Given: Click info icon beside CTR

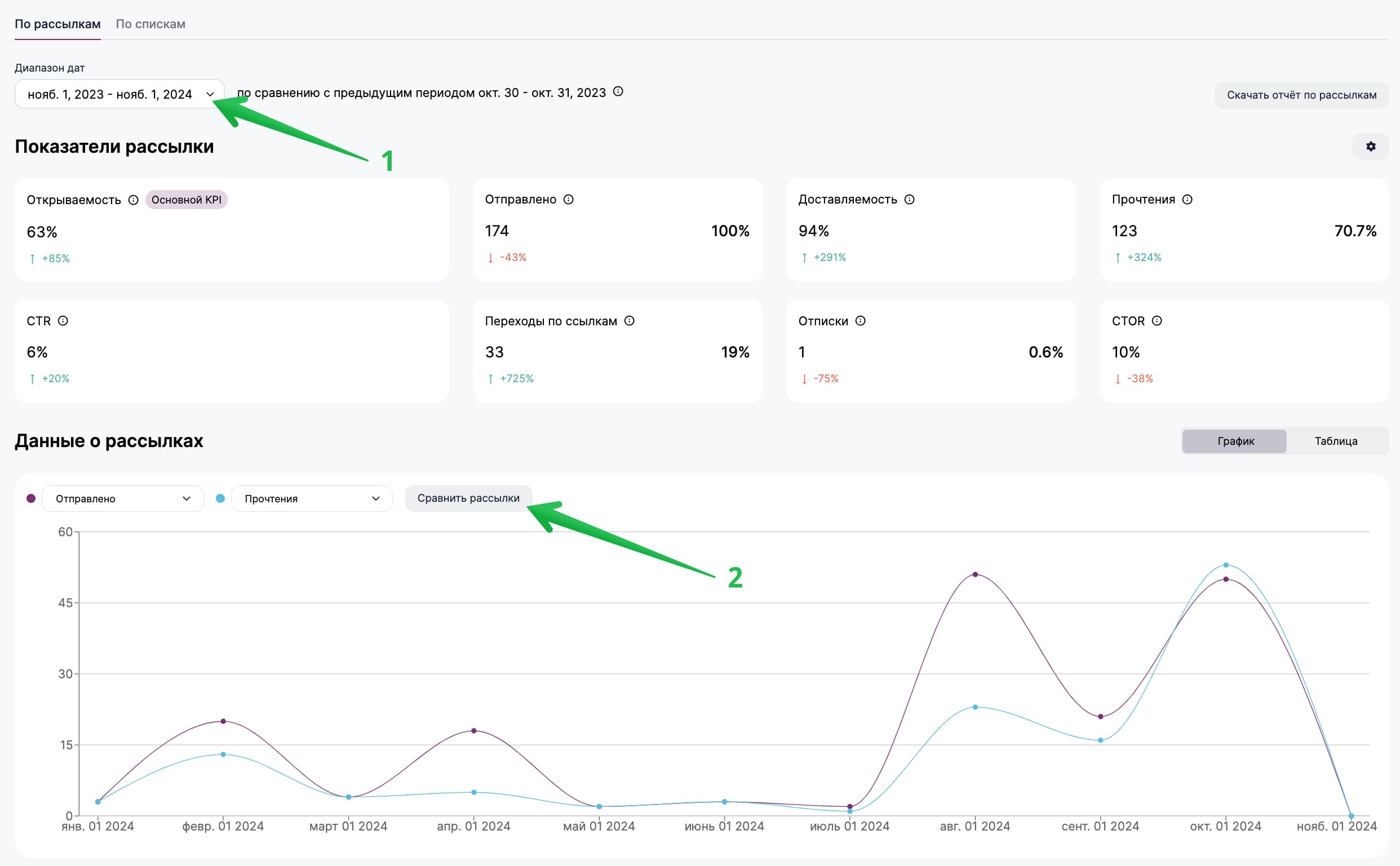Looking at the screenshot, I should [x=63, y=321].
